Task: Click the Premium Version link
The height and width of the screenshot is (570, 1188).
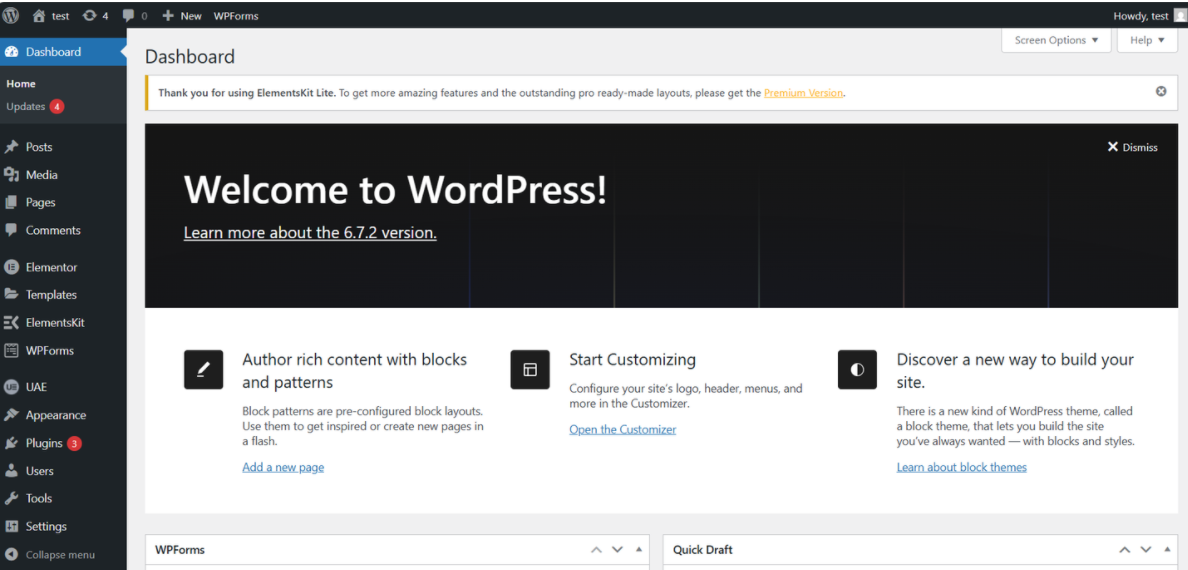Action: point(803,92)
